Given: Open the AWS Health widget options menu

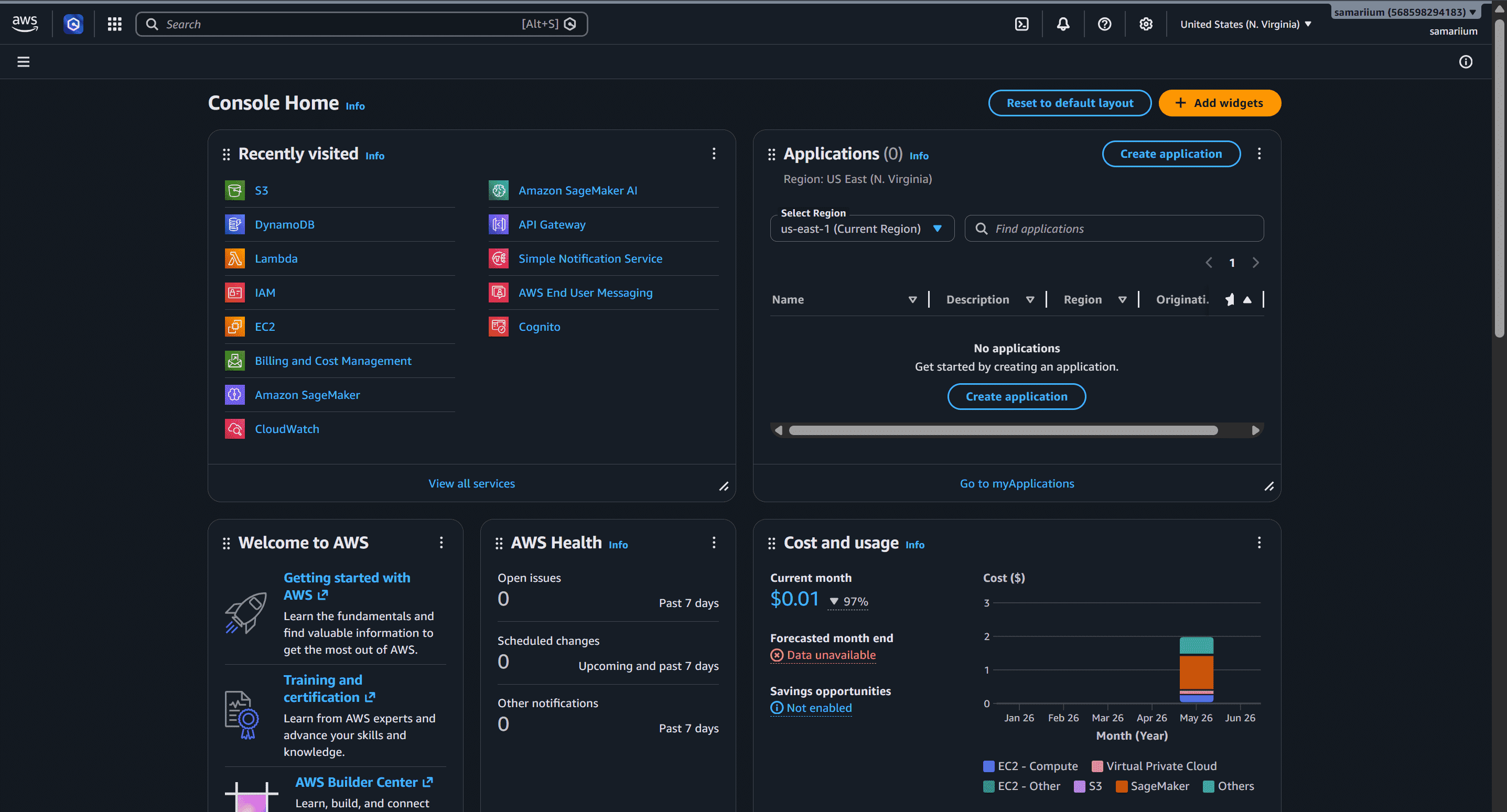Looking at the screenshot, I should point(714,543).
